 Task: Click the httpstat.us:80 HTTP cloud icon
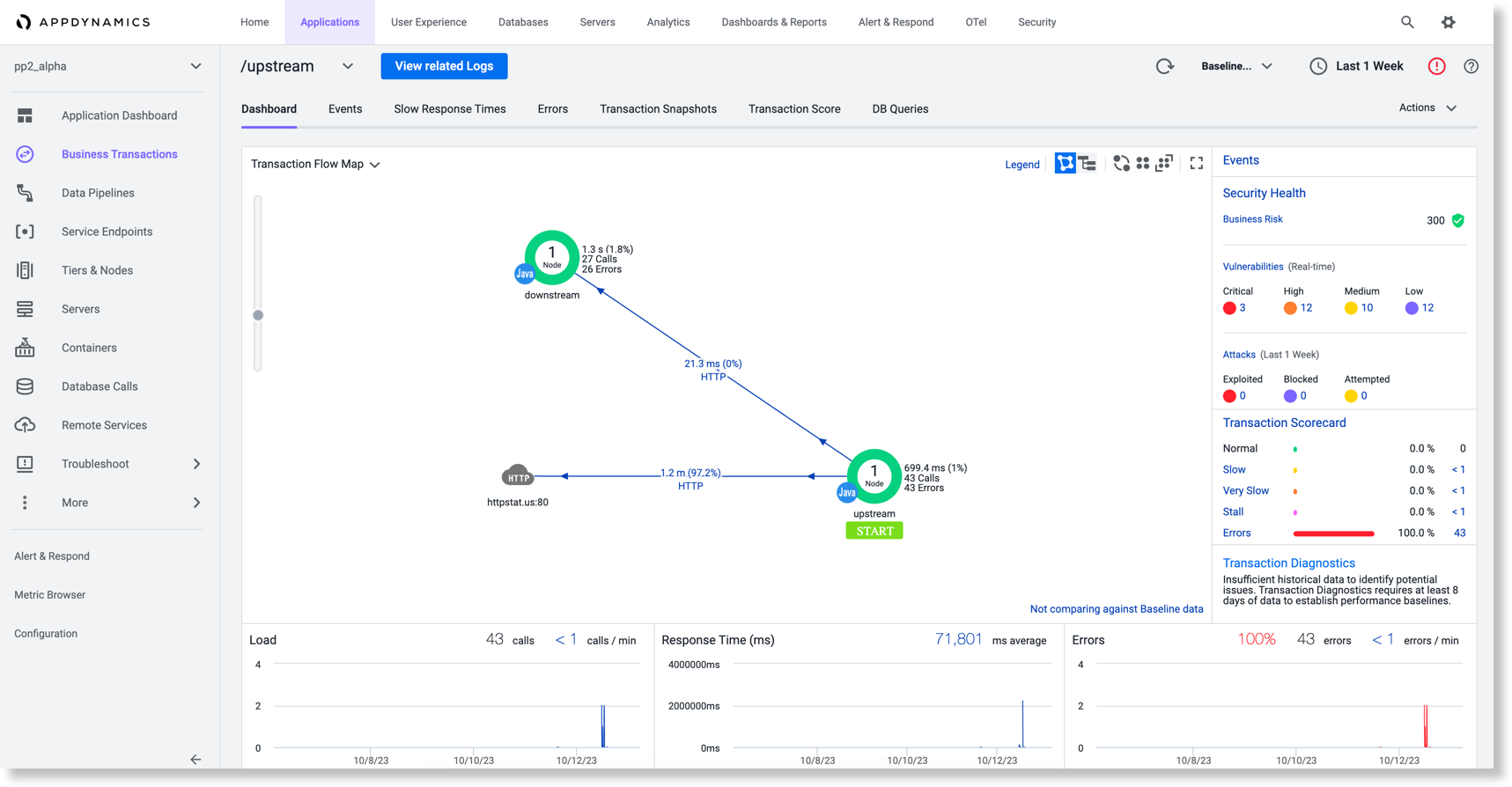(518, 475)
